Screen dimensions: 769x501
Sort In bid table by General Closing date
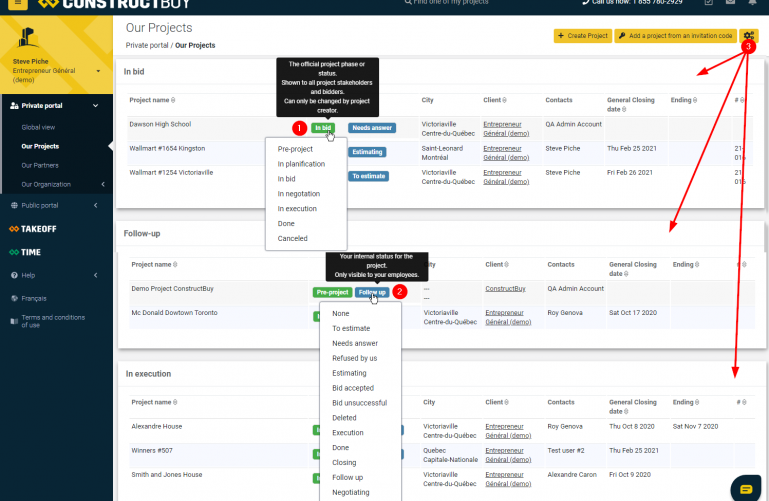pyautogui.click(x=631, y=104)
